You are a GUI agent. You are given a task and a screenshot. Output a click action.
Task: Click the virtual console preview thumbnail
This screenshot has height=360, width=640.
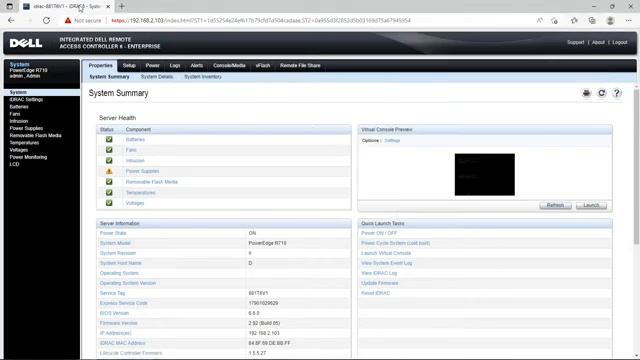(x=484, y=174)
